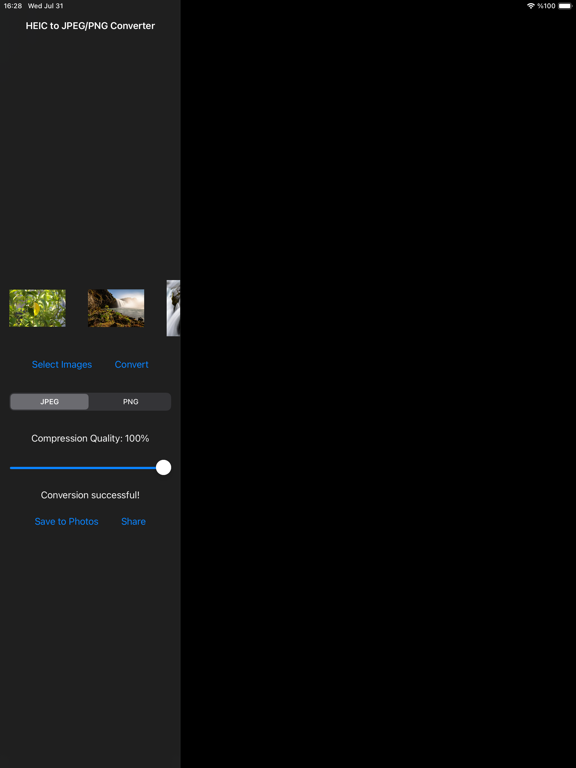Click the HEIC to JPEG/PNG Converter title

90,25
